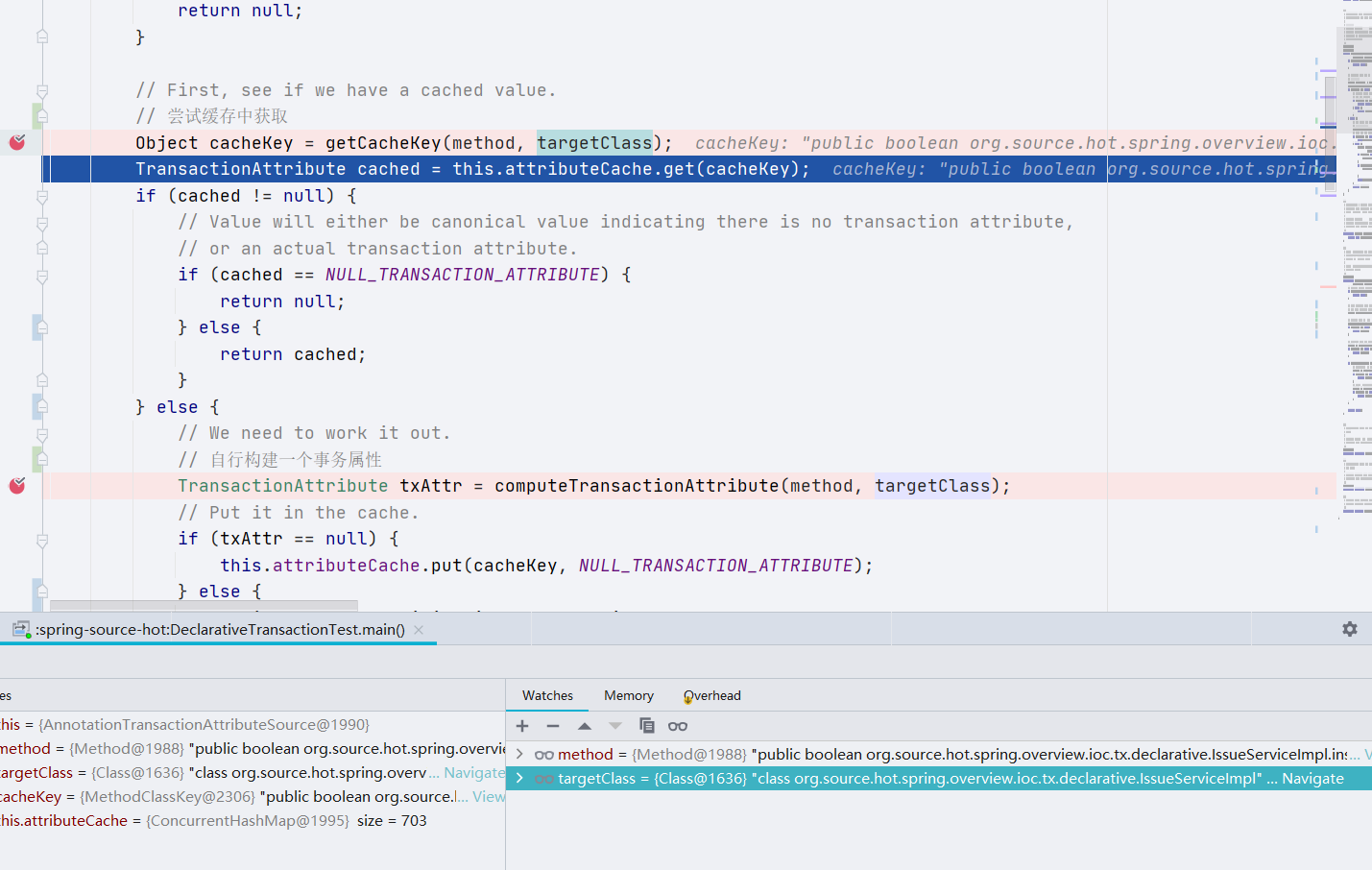1372x870 pixels.
Task: Click the duplicate watch icon
Action: [646, 726]
